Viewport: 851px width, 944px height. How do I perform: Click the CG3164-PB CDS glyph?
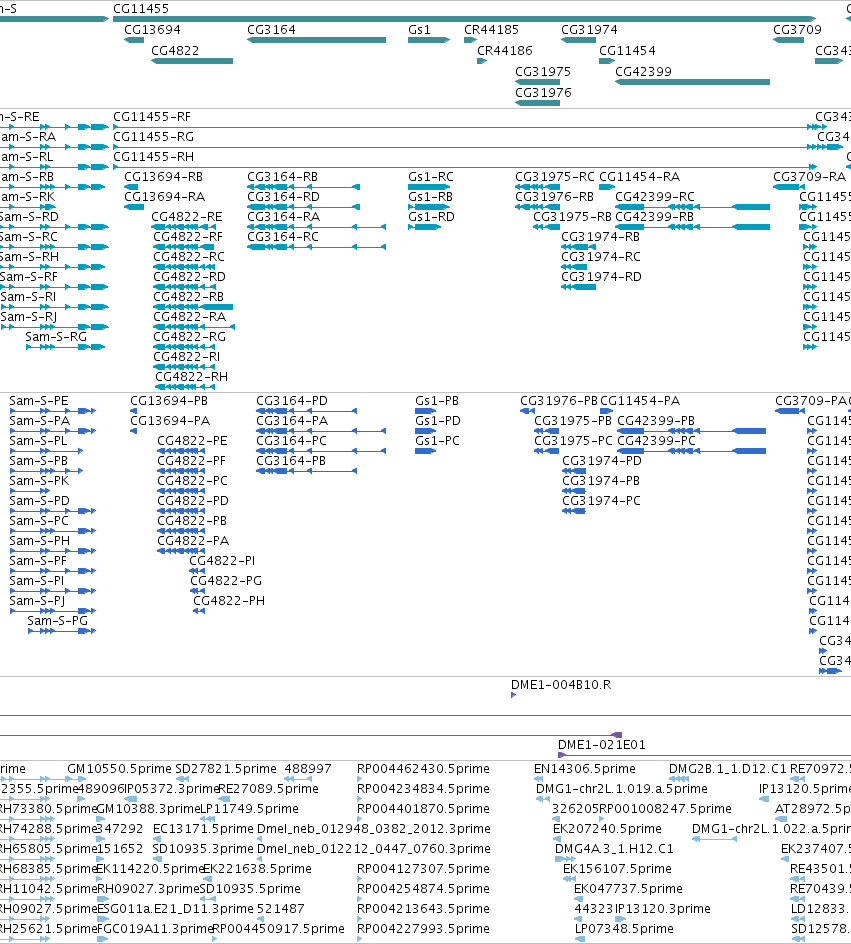point(306,471)
